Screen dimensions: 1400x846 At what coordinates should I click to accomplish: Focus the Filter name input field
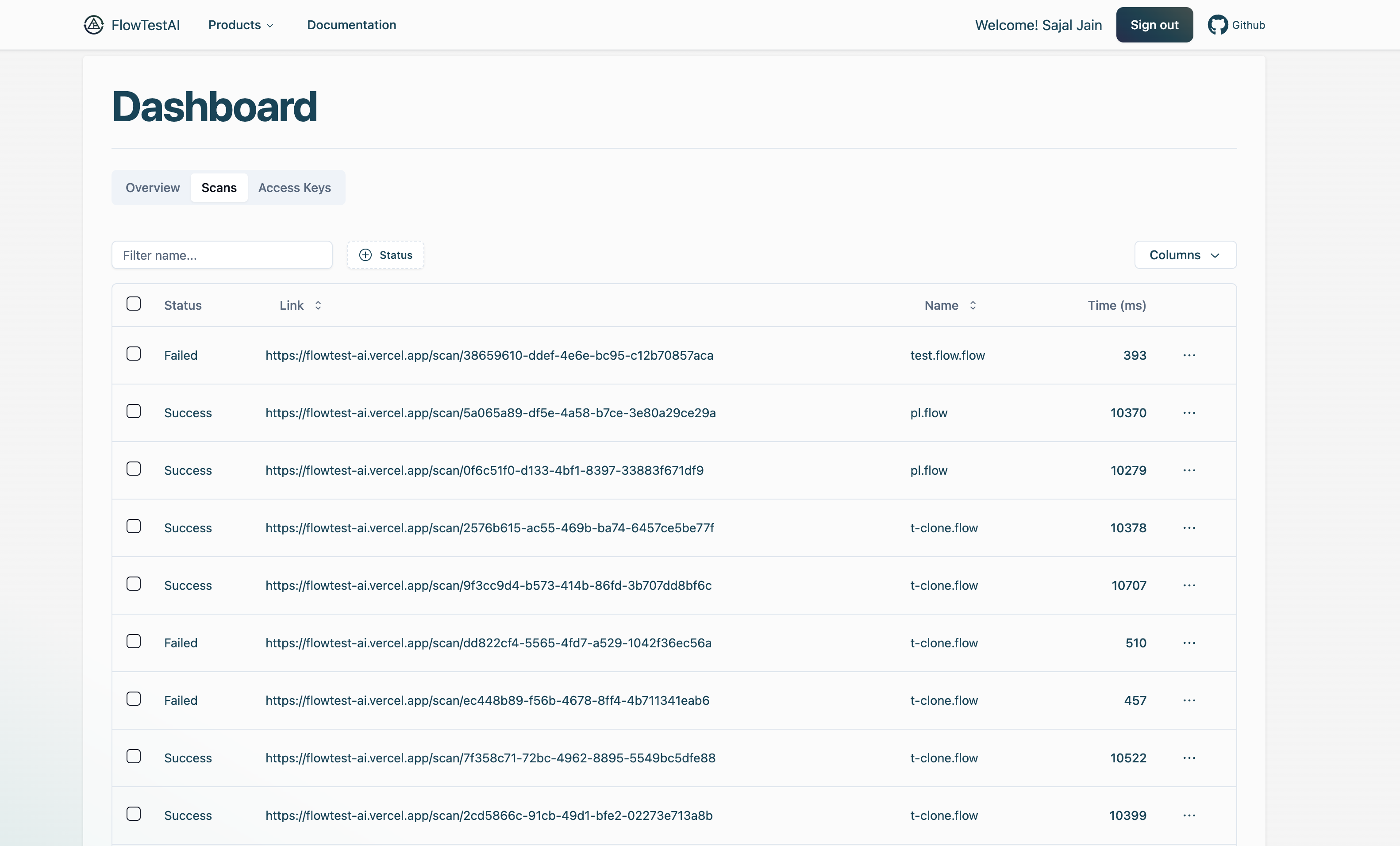point(222,255)
